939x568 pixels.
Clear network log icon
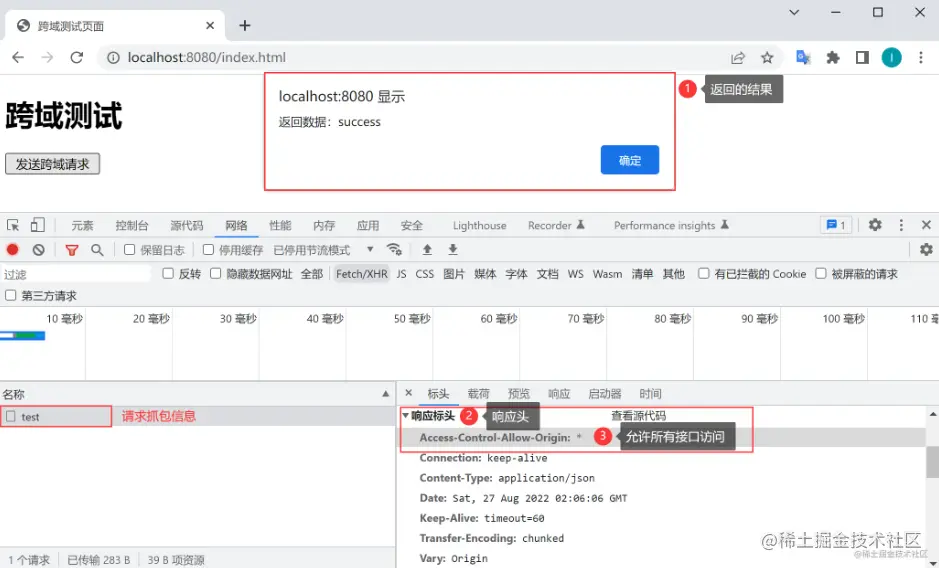click(x=38, y=250)
